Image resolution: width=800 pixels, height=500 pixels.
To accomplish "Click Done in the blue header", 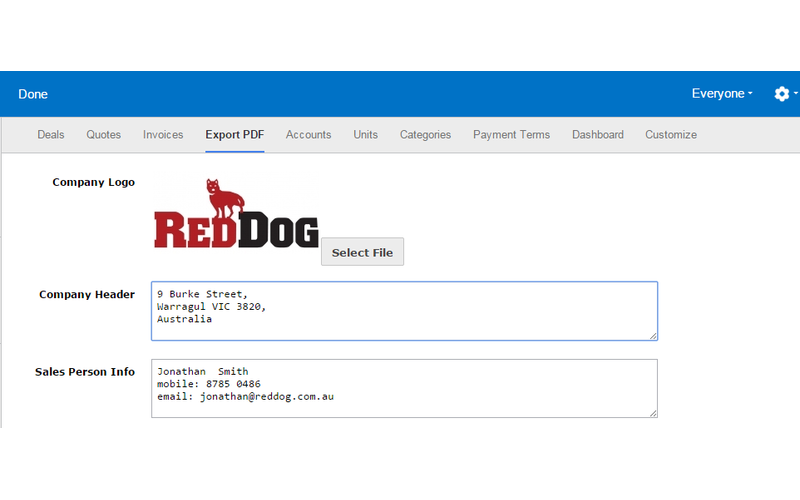I will [33, 94].
